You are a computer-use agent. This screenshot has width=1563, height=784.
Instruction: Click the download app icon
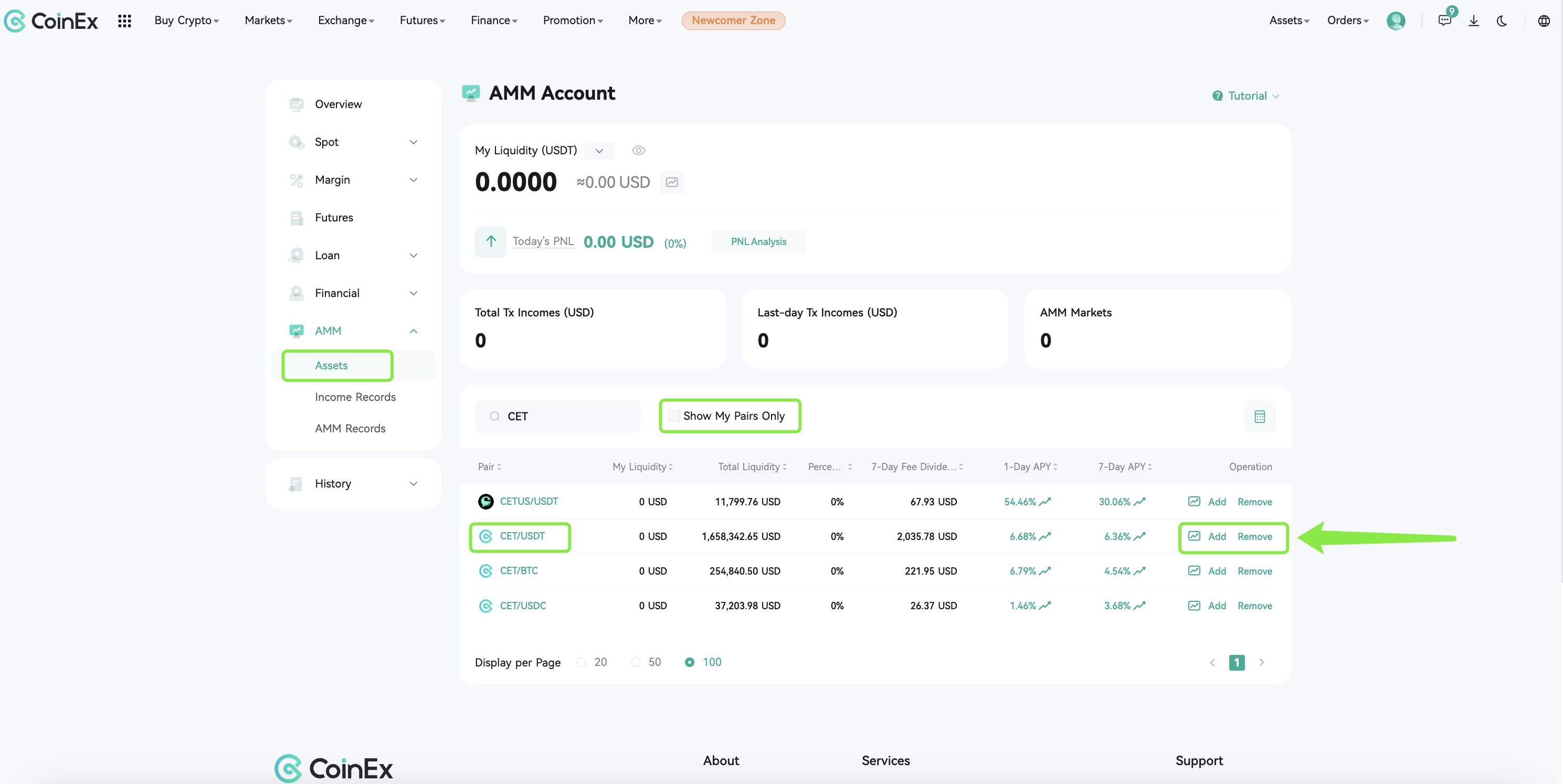1473,20
